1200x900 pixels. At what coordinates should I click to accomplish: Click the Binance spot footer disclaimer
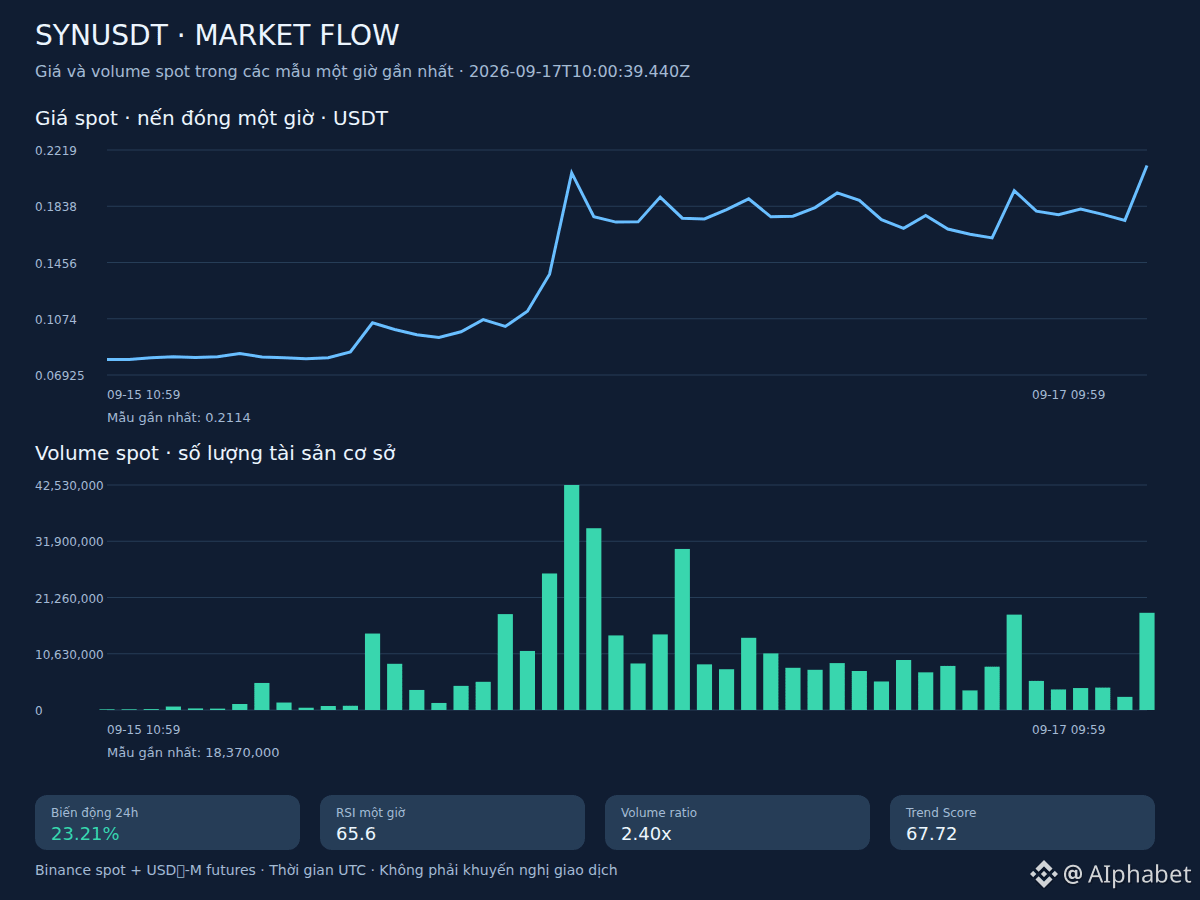[x=326, y=871]
